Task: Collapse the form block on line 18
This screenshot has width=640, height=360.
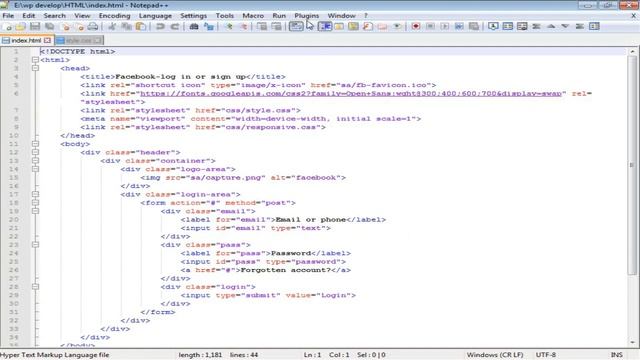Action: pyautogui.click(x=36, y=202)
